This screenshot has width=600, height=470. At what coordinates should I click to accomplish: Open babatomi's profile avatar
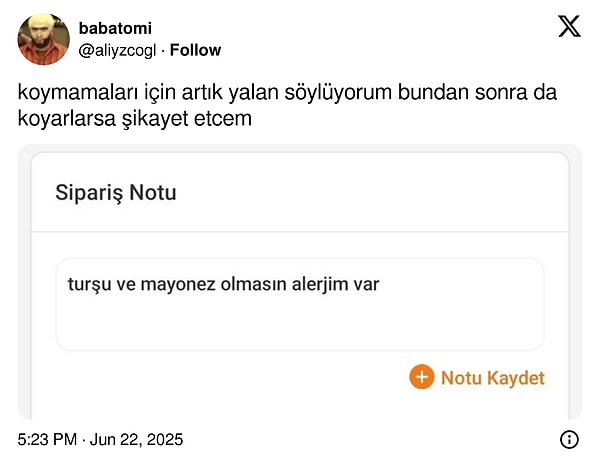[44, 39]
